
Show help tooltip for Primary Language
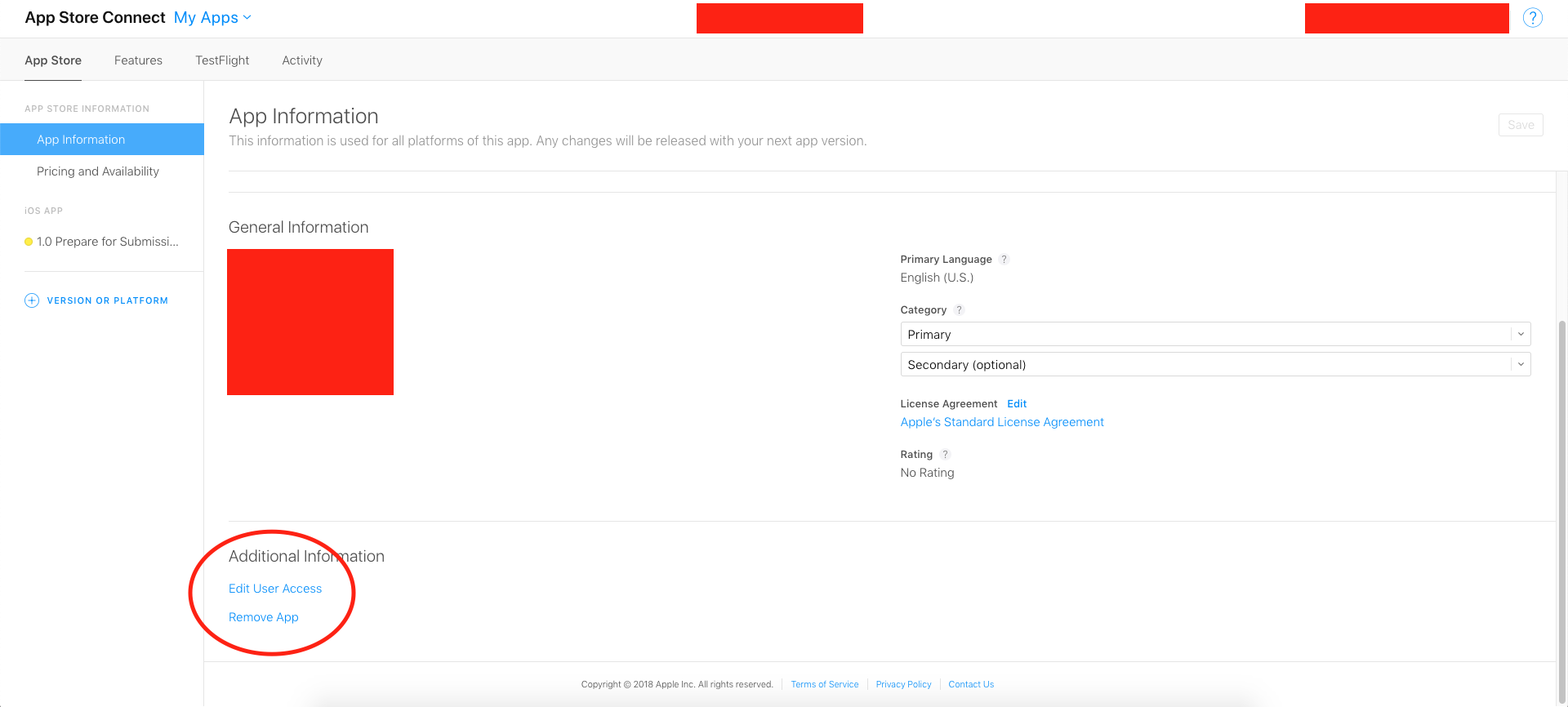pos(1004,260)
